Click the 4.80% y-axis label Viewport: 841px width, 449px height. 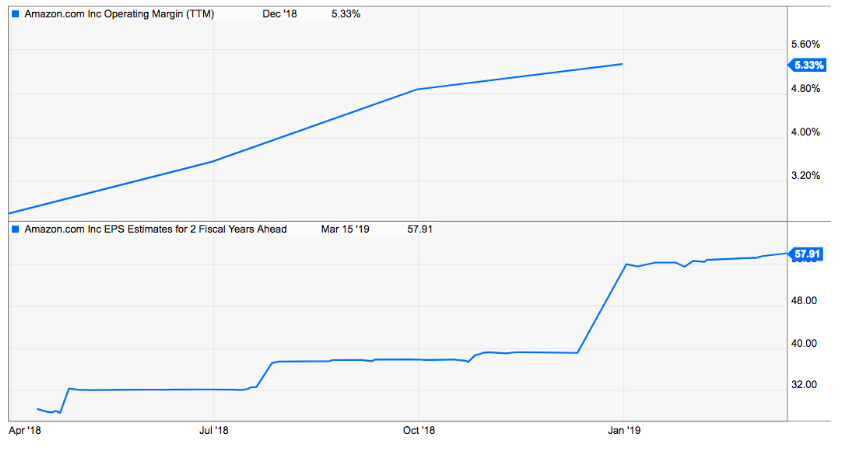pos(806,89)
